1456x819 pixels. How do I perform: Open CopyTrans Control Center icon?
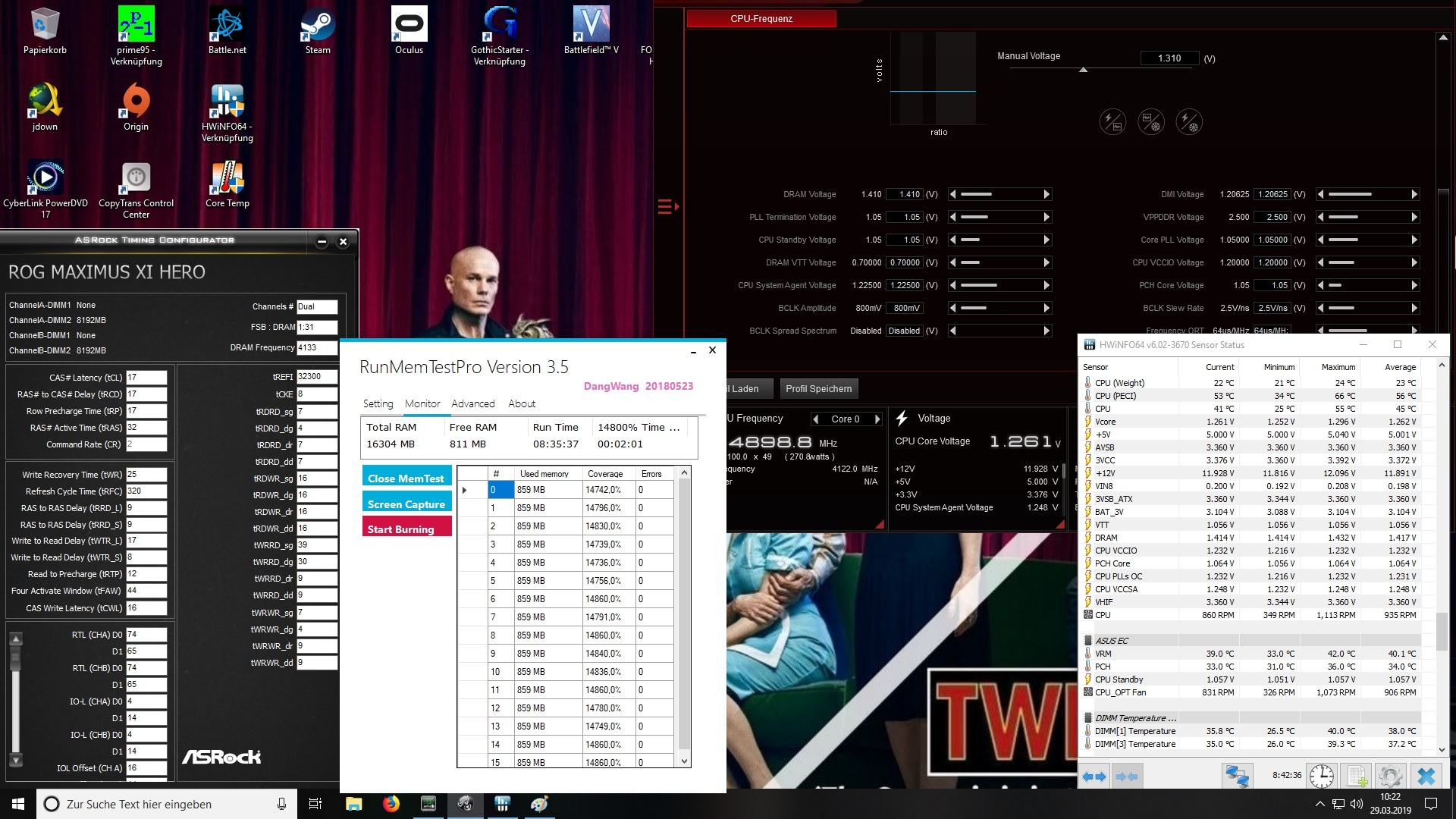[x=136, y=190]
